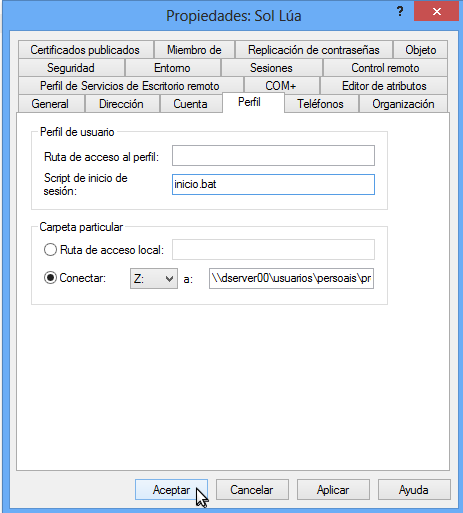463x513 pixels.
Task: Open the Teléfonos tab
Action: pos(321,104)
